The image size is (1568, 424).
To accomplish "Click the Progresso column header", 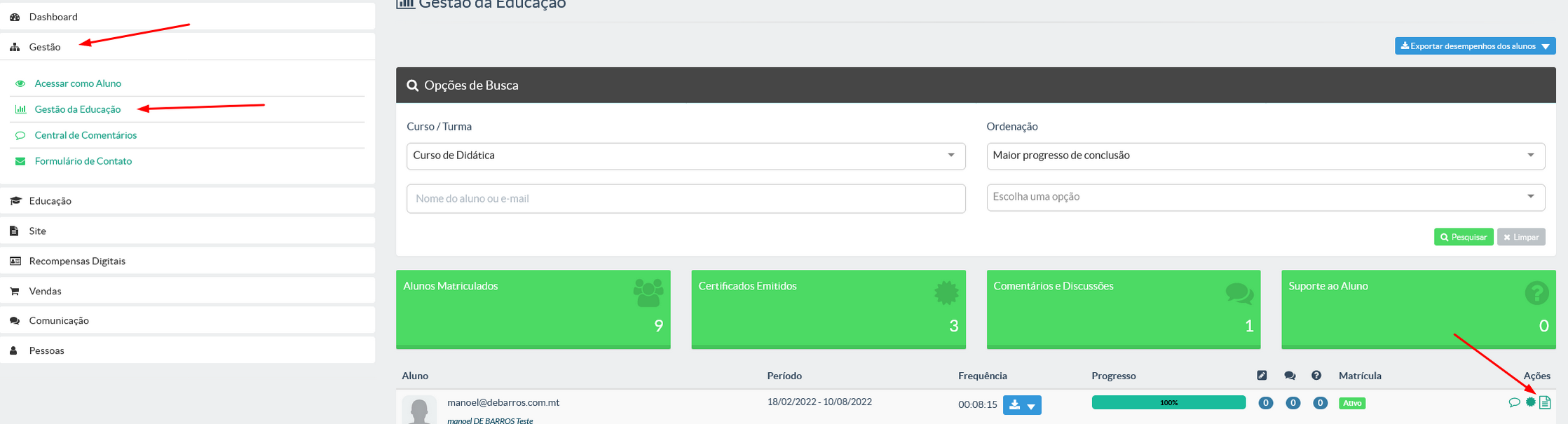I will pyautogui.click(x=1114, y=376).
